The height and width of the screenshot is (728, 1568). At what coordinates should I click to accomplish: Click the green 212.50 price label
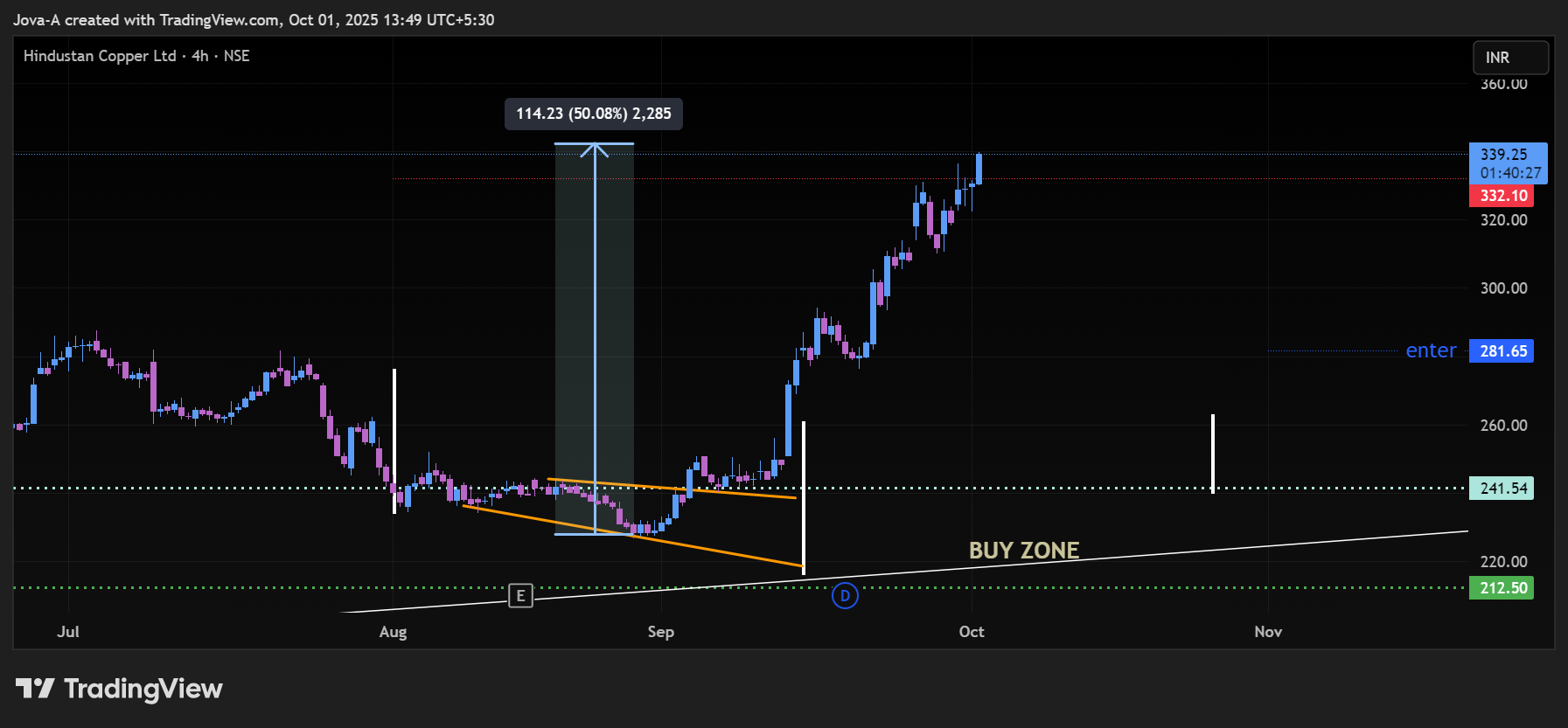pos(1502,588)
